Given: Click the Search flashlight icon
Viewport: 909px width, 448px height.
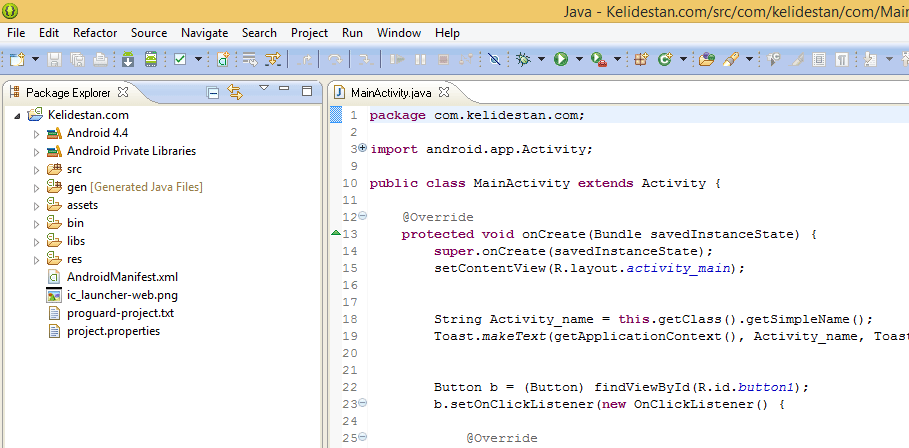Looking at the screenshot, I should [x=732, y=59].
